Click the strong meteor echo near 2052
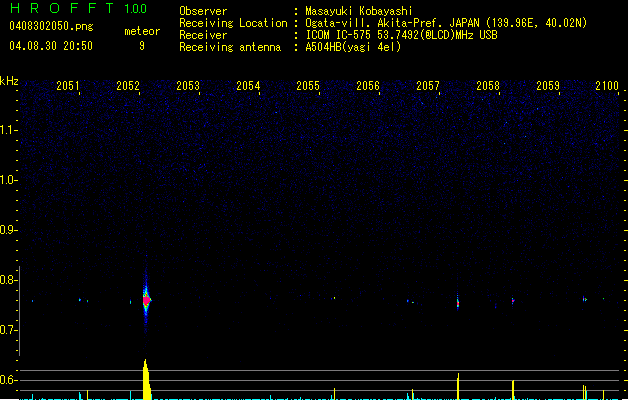The width and height of the screenshot is (629, 400). tap(146, 299)
